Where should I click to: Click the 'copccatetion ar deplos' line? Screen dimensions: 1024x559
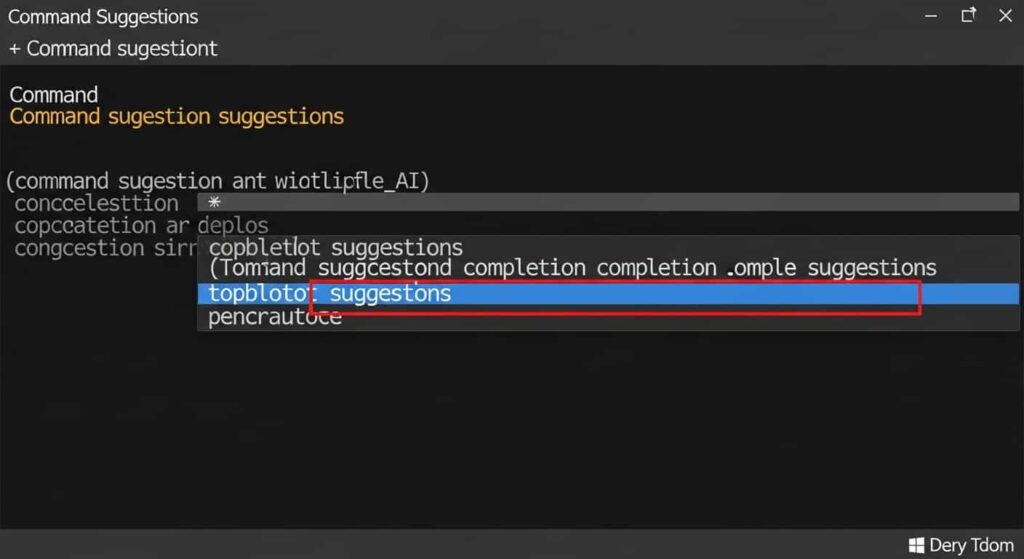click(141, 226)
